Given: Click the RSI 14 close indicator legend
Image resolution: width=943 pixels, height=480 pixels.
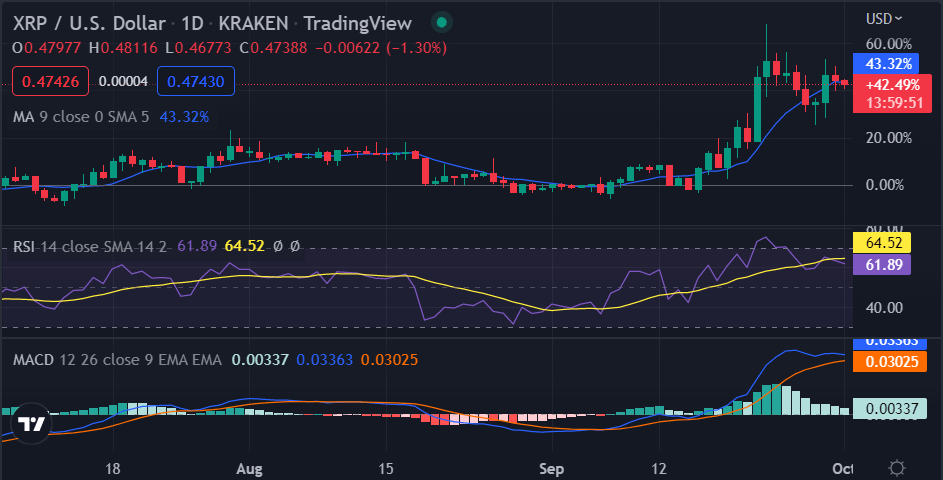Looking at the screenshot, I should point(90,246).
